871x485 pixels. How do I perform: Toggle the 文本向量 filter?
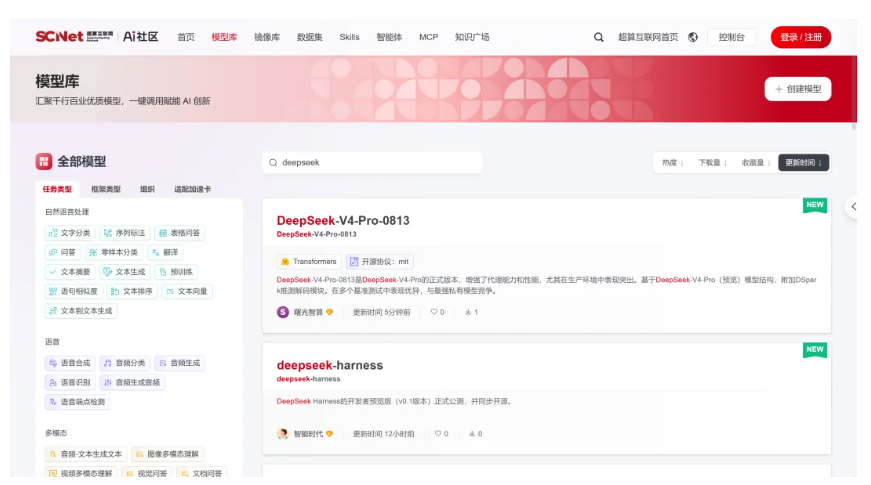(187, 291)
